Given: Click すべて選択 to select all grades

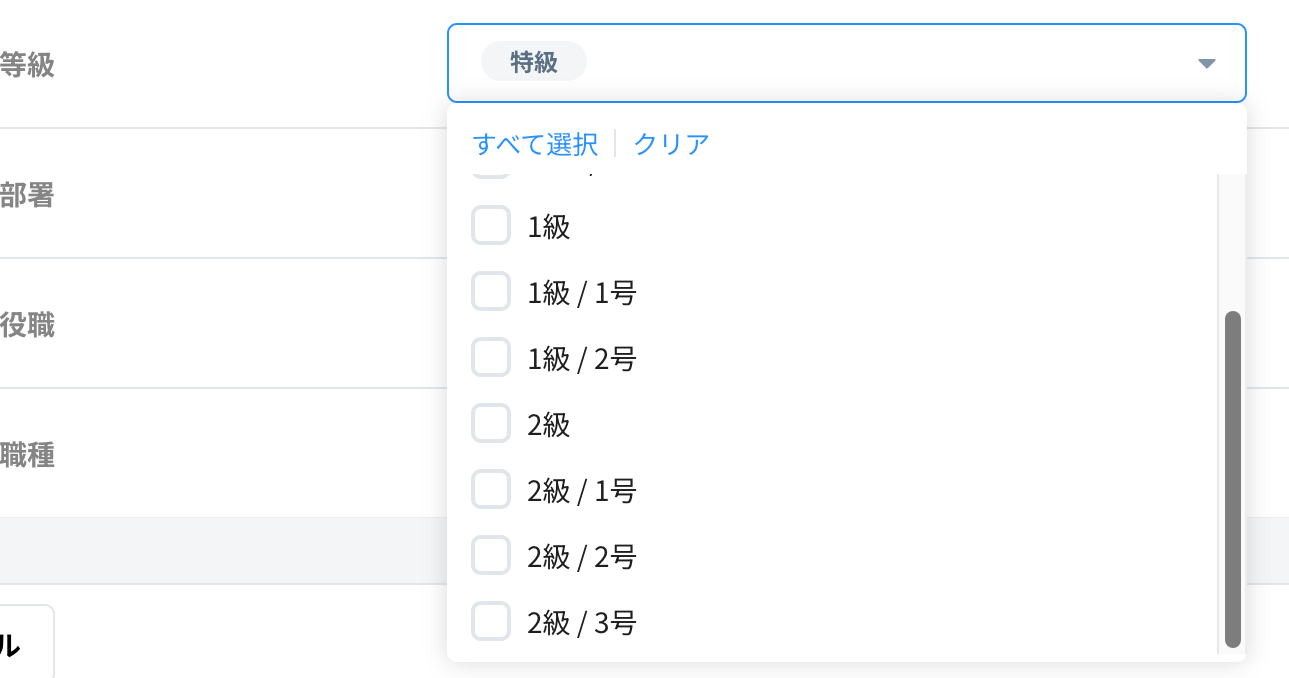Looking at the screenshot, I should point(535,144).
